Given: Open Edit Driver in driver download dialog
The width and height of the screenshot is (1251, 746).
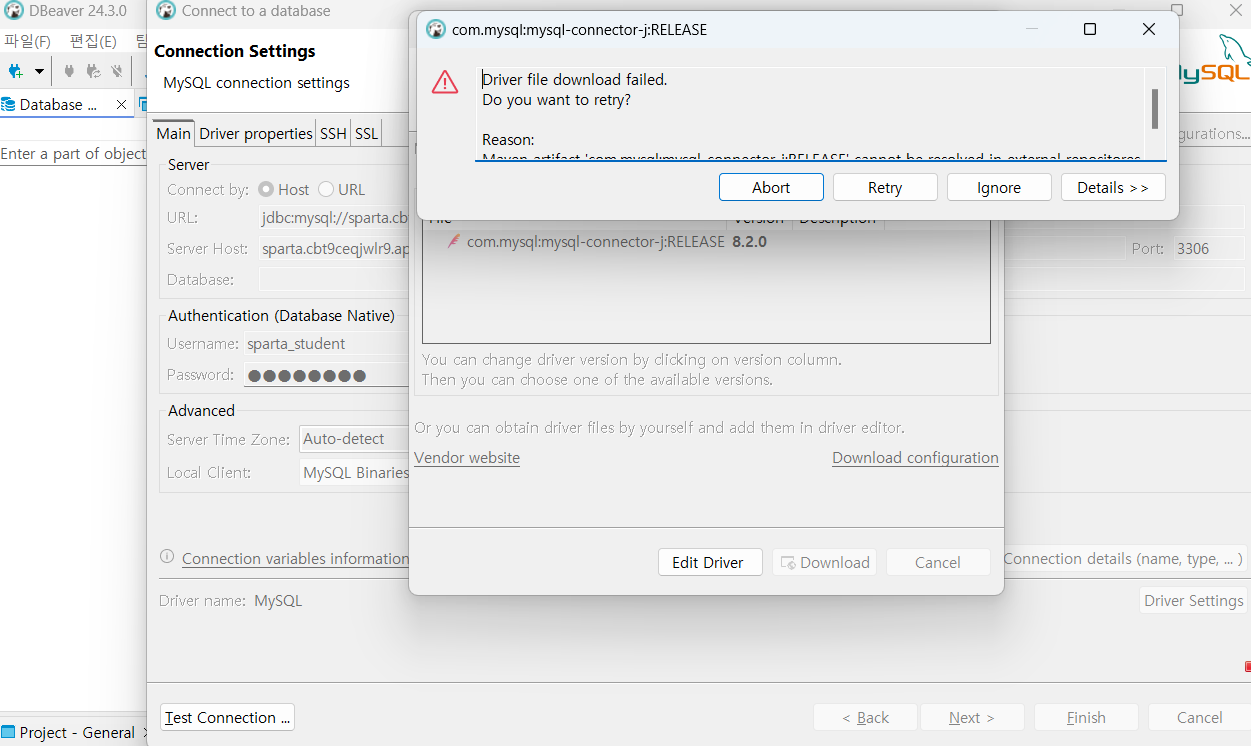Looking at the screenshot, I should tap(708, 562).
